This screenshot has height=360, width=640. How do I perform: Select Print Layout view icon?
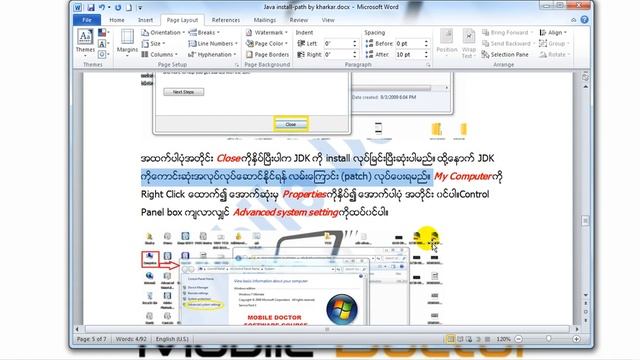451,339
